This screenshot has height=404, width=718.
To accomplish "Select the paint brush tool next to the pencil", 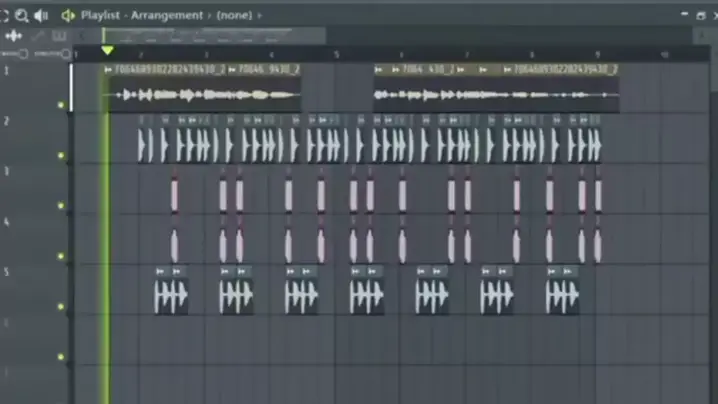I will point(59,36).
